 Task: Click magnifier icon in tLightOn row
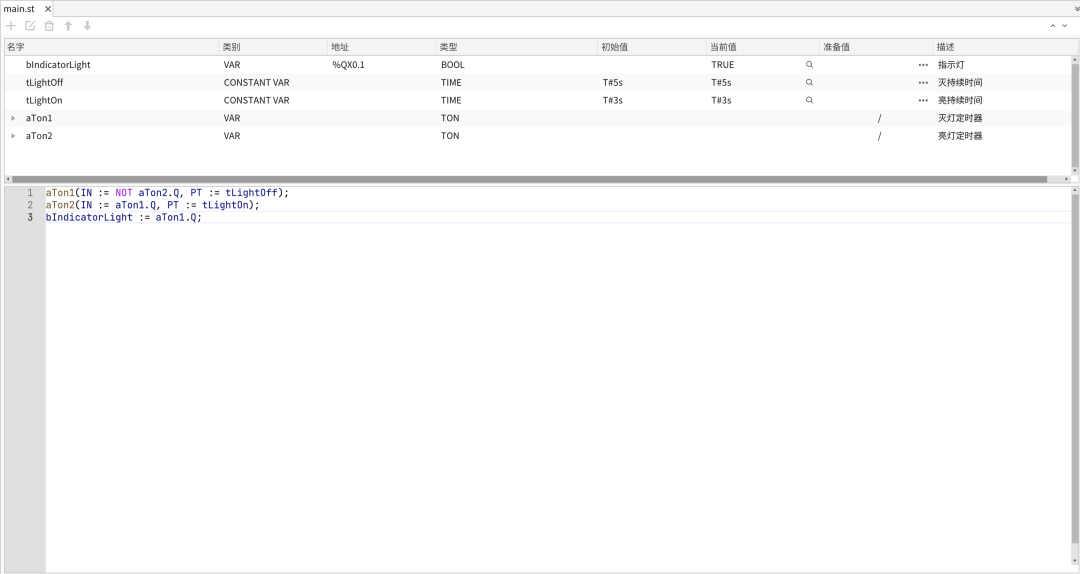809,101
